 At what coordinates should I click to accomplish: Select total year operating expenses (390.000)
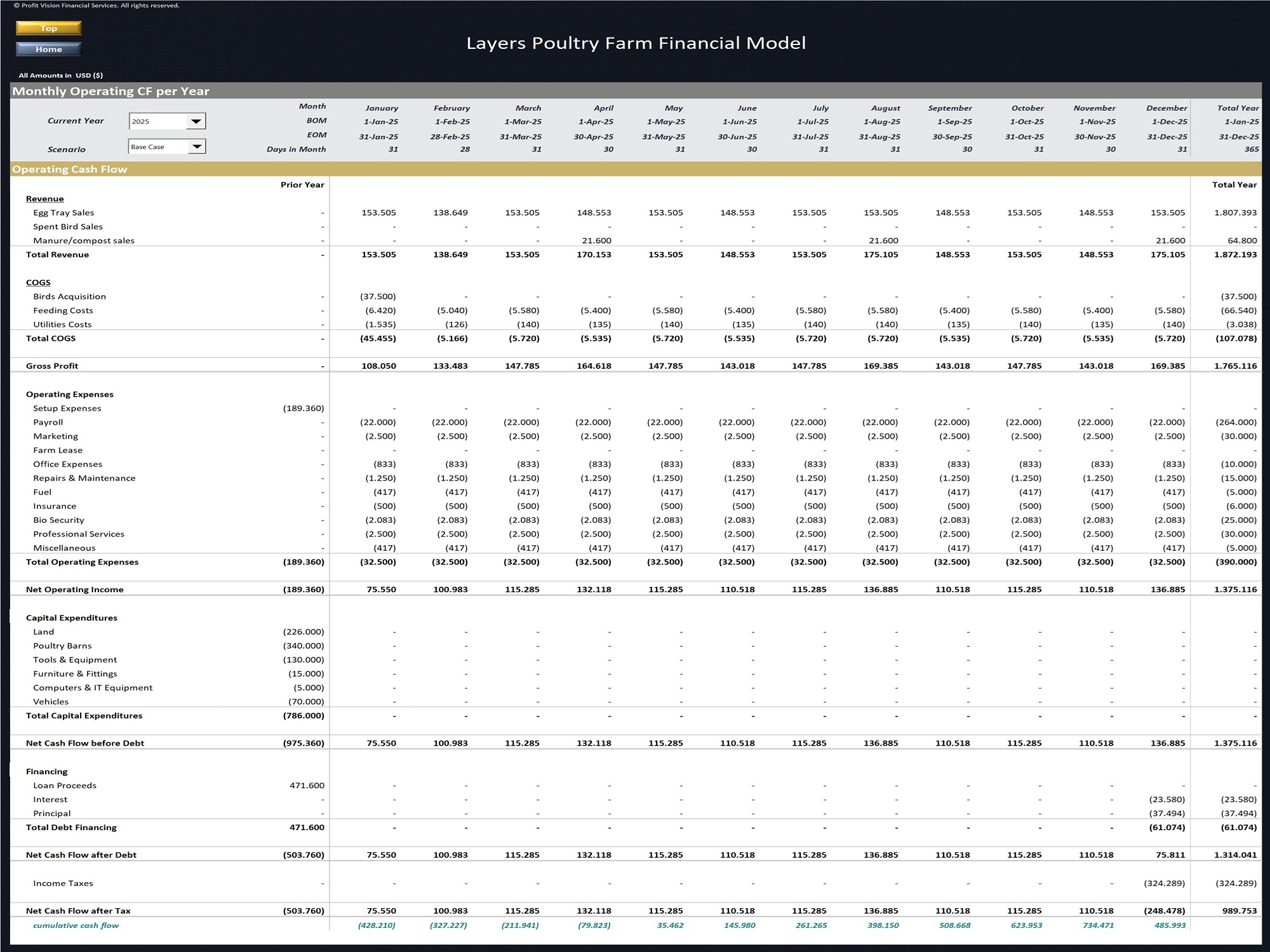point(1236,562)
